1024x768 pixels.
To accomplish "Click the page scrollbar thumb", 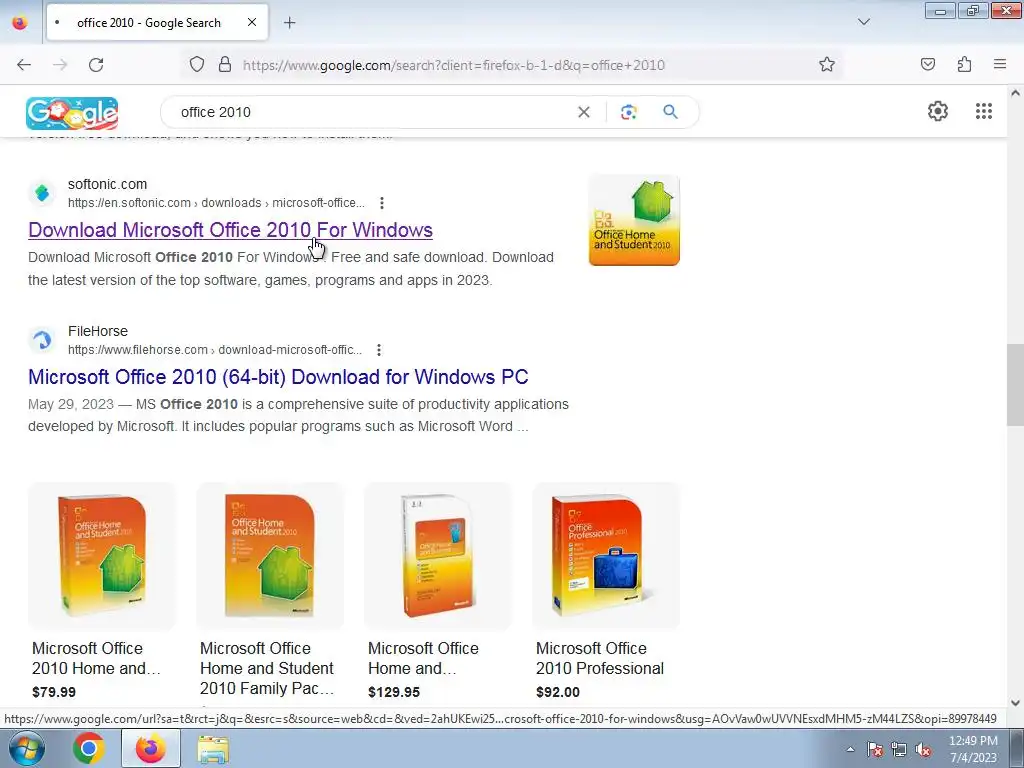I will click(1016, 385).
